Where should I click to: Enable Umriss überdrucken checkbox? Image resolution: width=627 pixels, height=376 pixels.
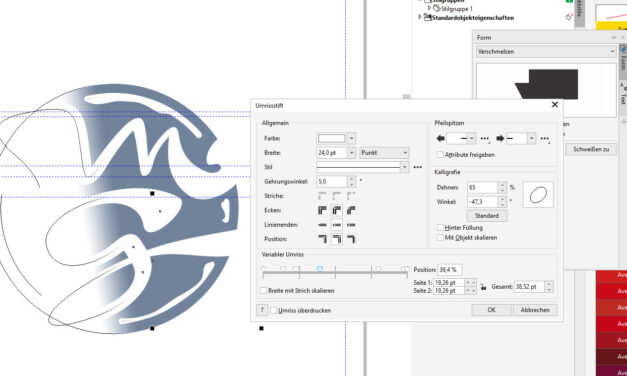click(x=274, y=310)
